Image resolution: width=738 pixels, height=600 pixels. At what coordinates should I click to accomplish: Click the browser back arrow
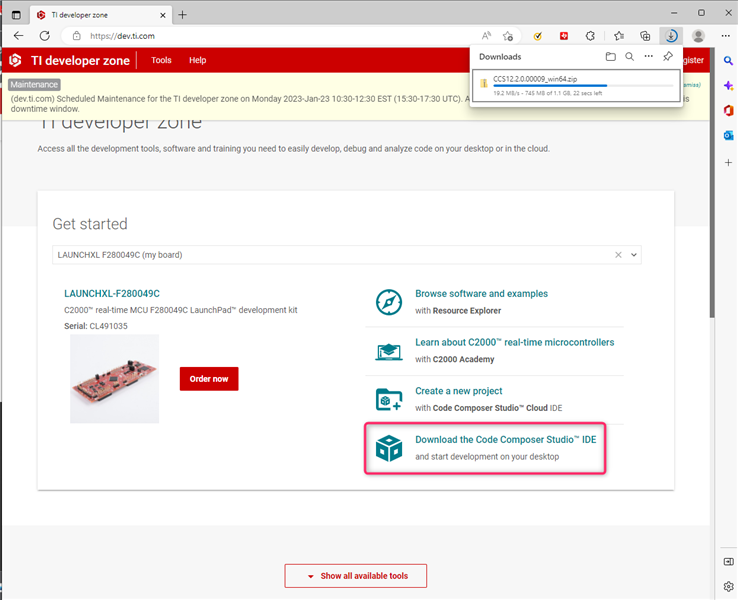pyautogui.click(x=18, y=36)
